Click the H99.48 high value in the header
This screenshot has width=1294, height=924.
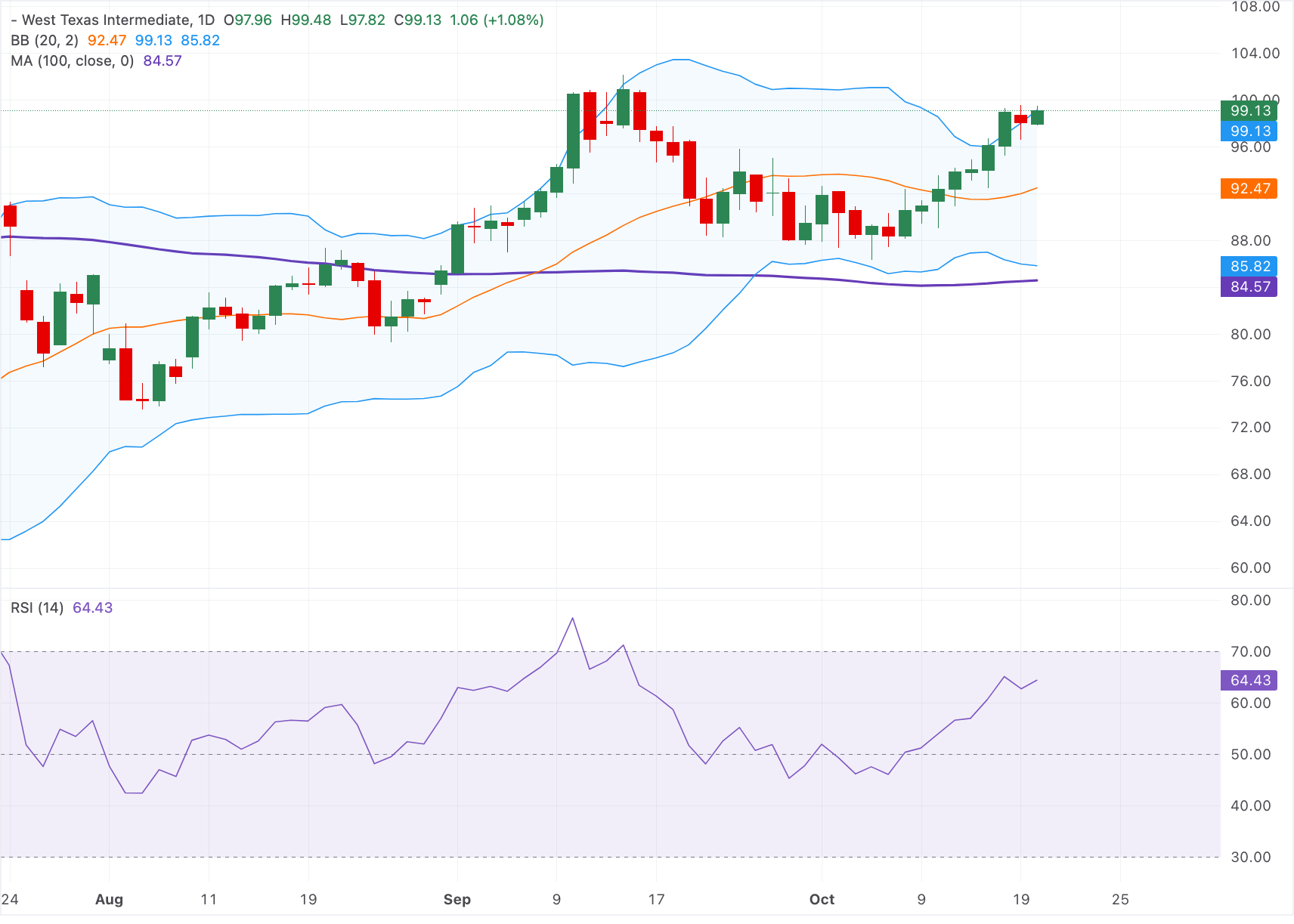click(x=306, y=20)
